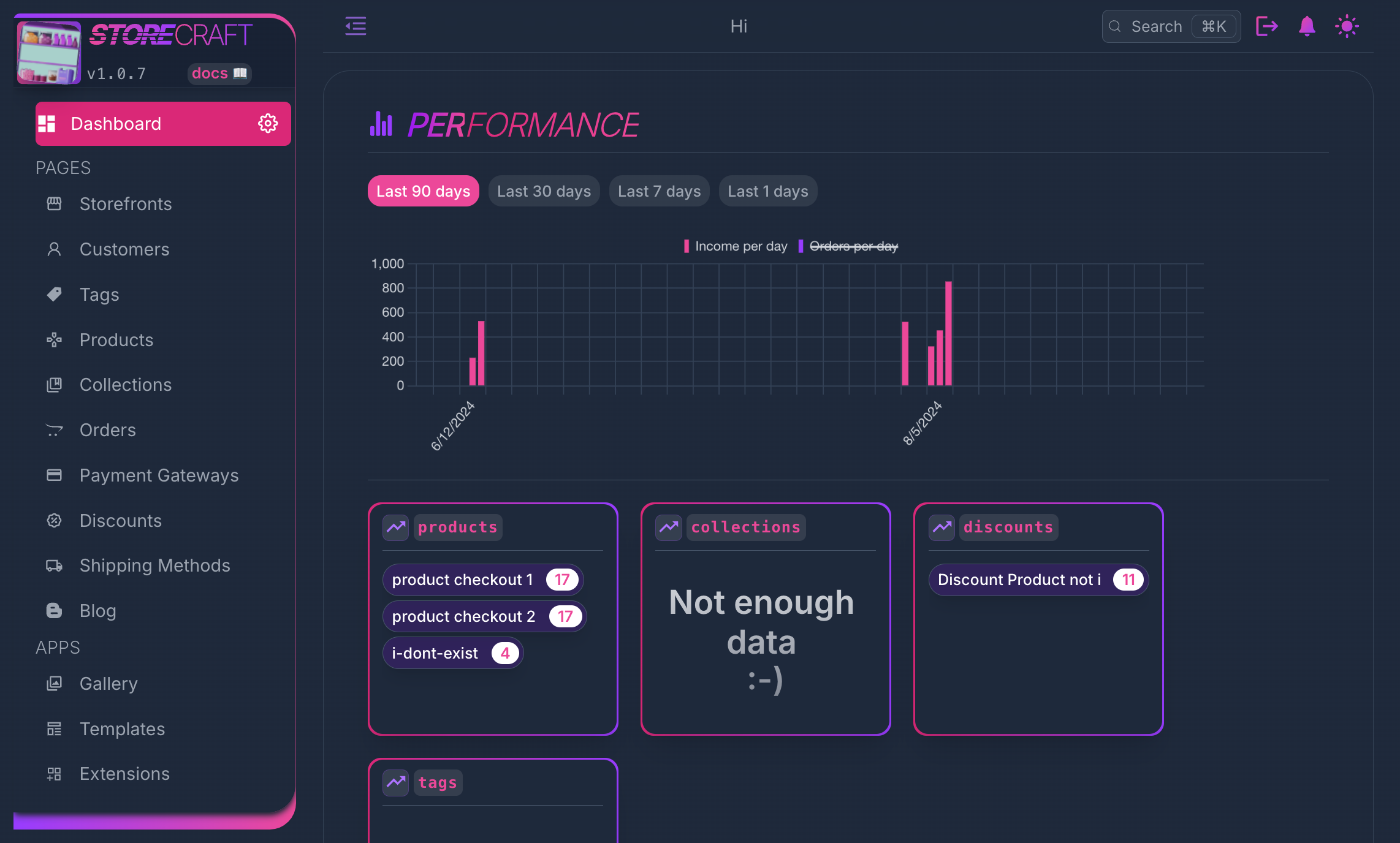Collapse the sidebar menu icon
This screenshot has height=843, width=1400.
pos(356,26)
